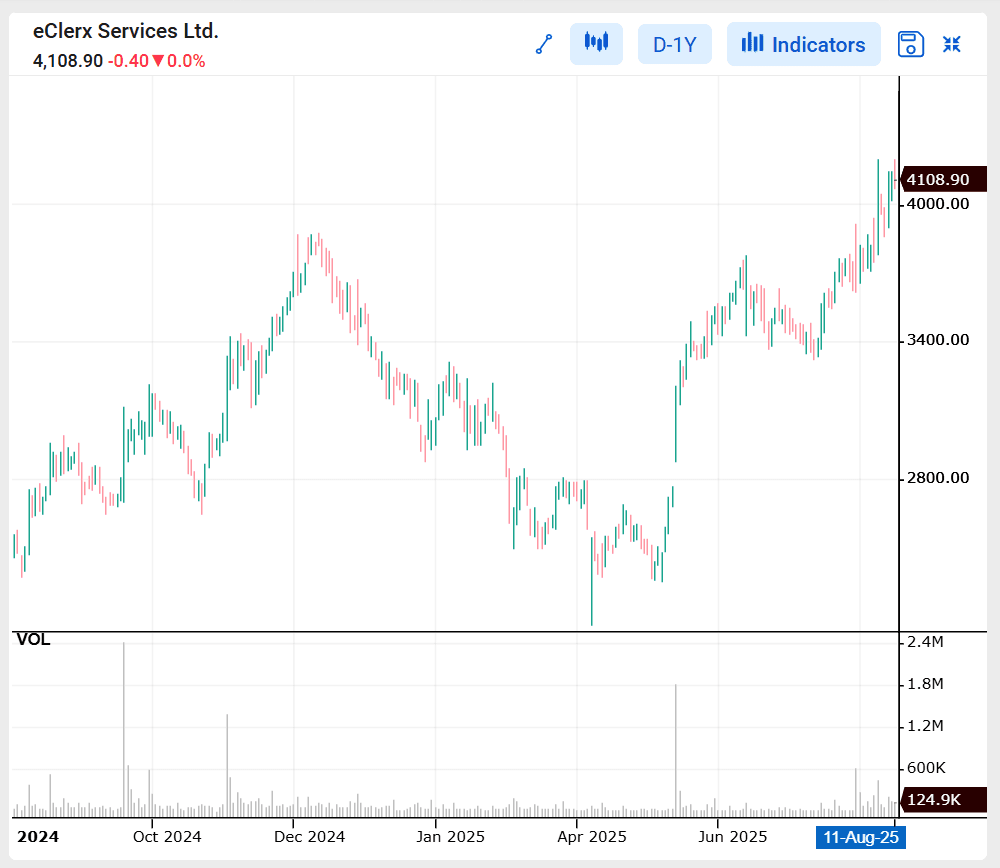Image resolution: width=1000 pixels, height=868 pixels.
Task: Click the 2800.00 price axis label
Action: (x=938, y=478)
